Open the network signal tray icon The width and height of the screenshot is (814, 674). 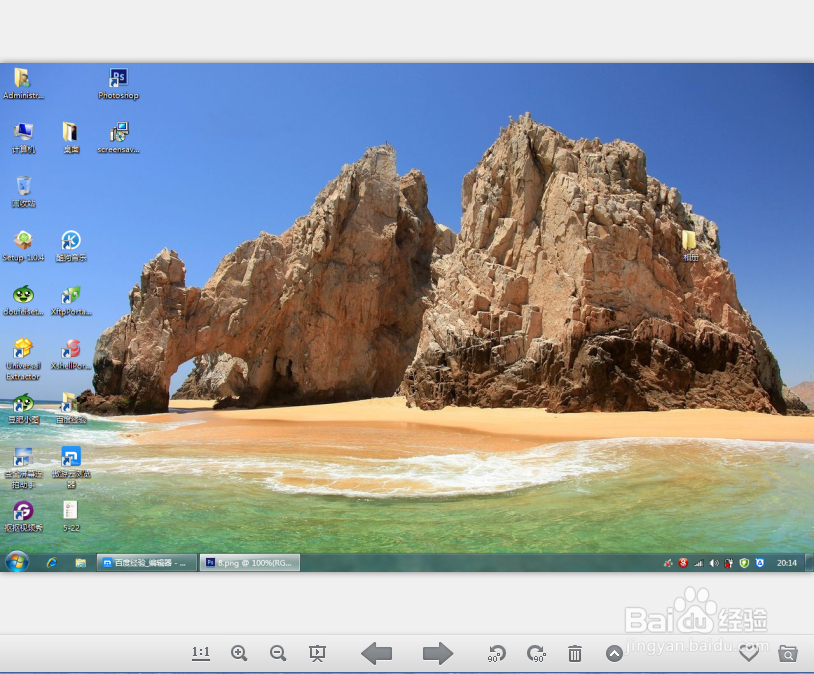point(699,563)
